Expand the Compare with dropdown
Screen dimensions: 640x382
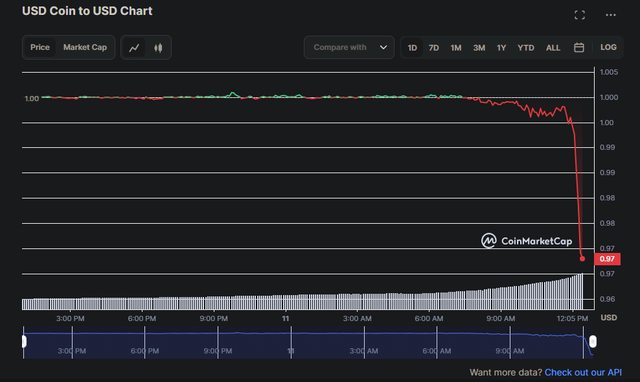pos(349,47)
